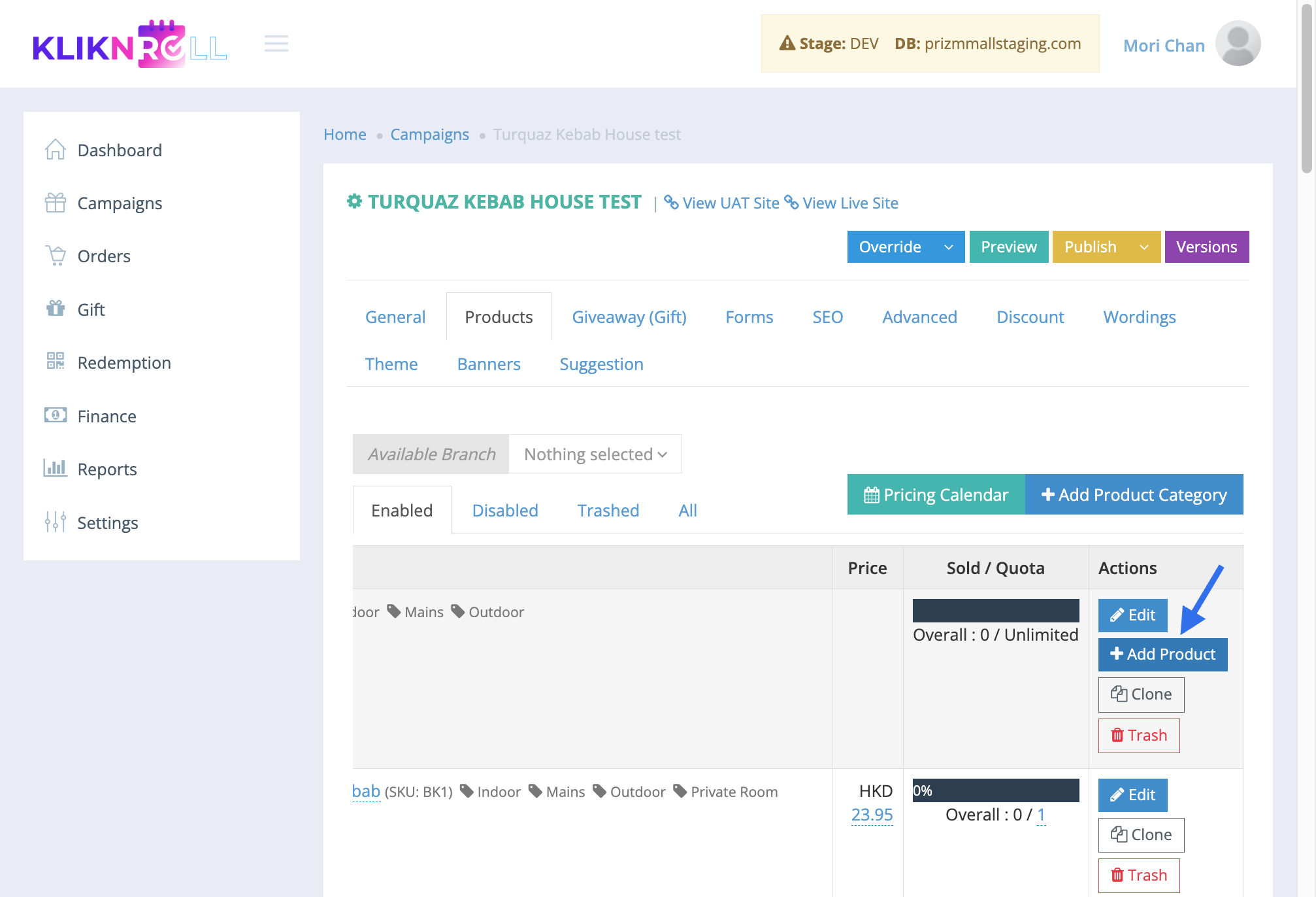Switch to the Disabled products tab
The width and height of the screenshot is (1316, 897).
(x=505, y=511)
